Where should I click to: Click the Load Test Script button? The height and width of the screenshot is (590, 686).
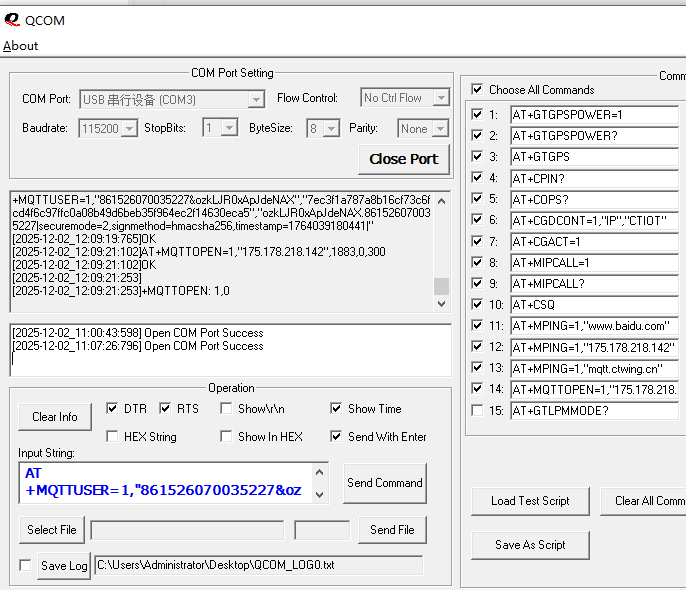click(x=530, y=501)
